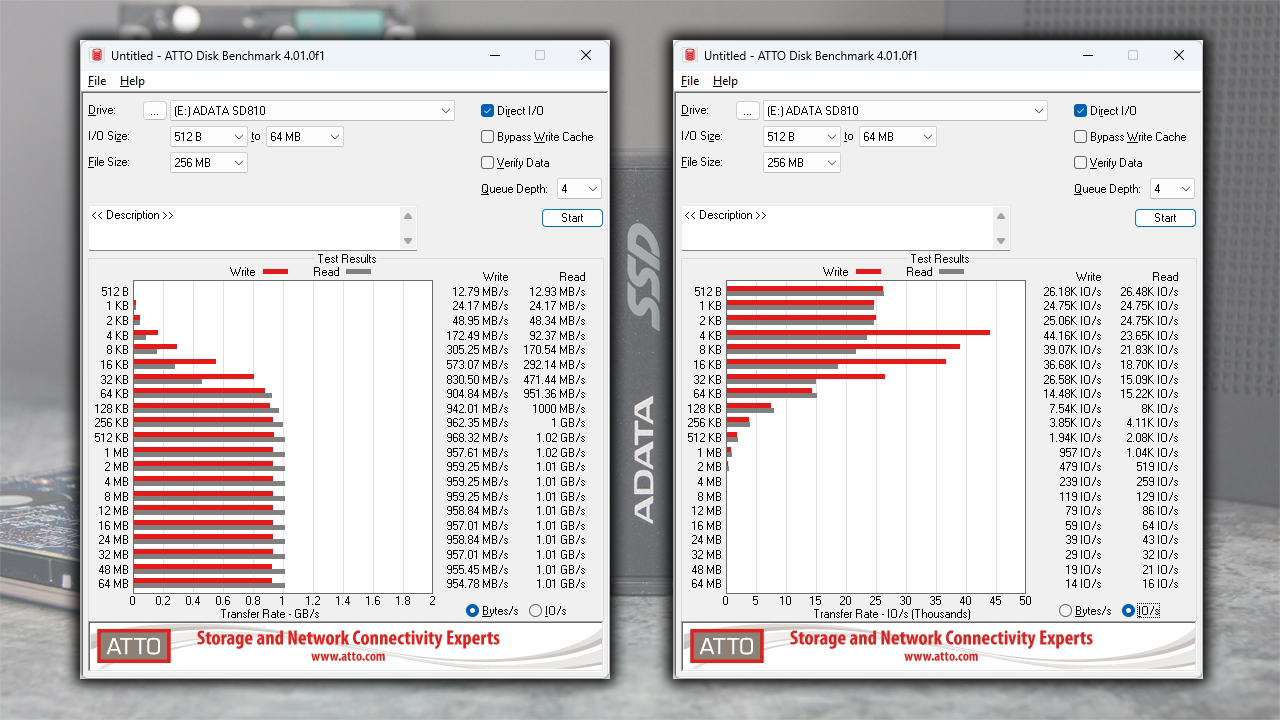
Task: Click the Description scroll-down arrow in the right window
Action: point(1001,241)
